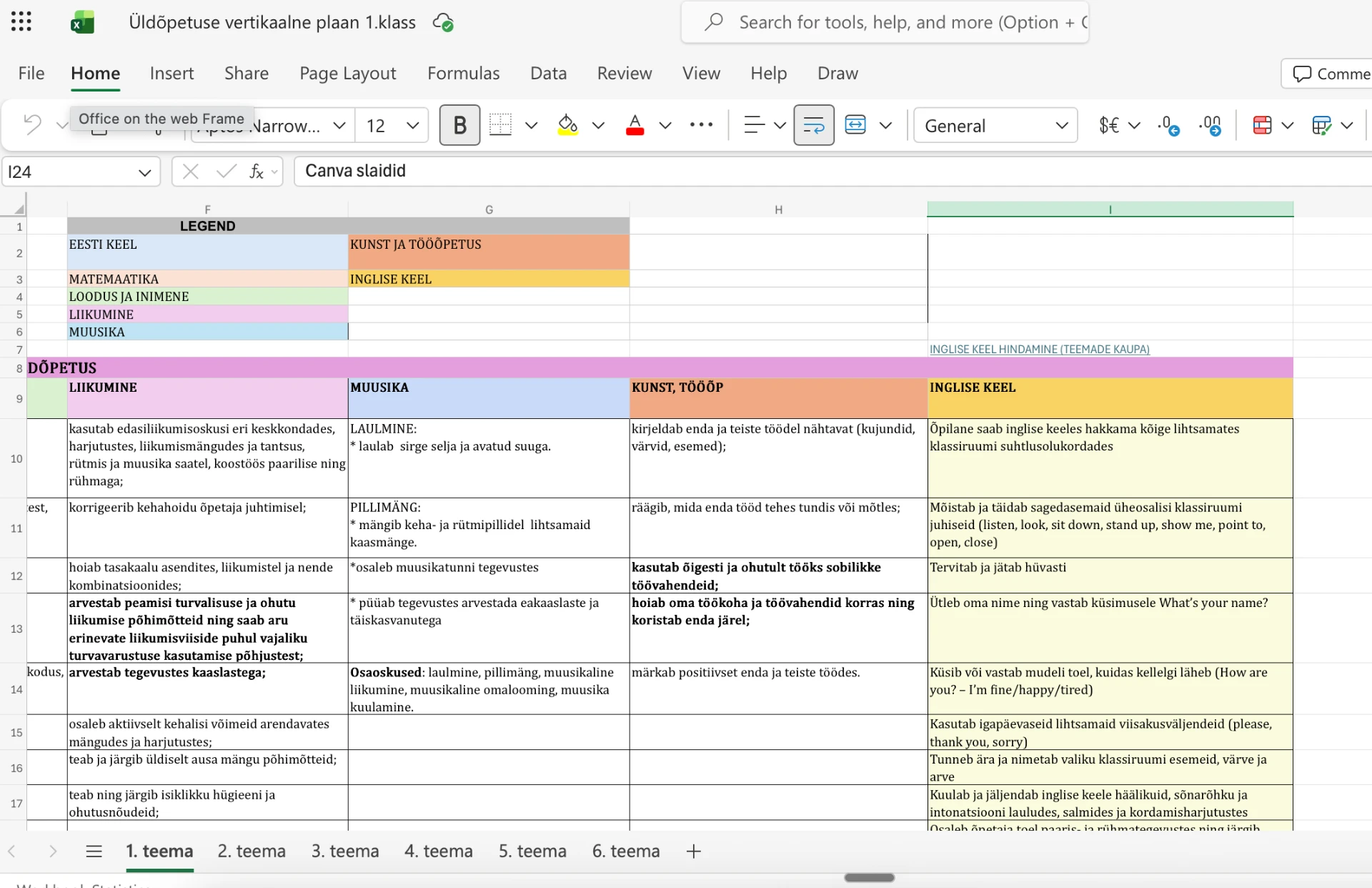Open the Borders tool

point(500,125)
